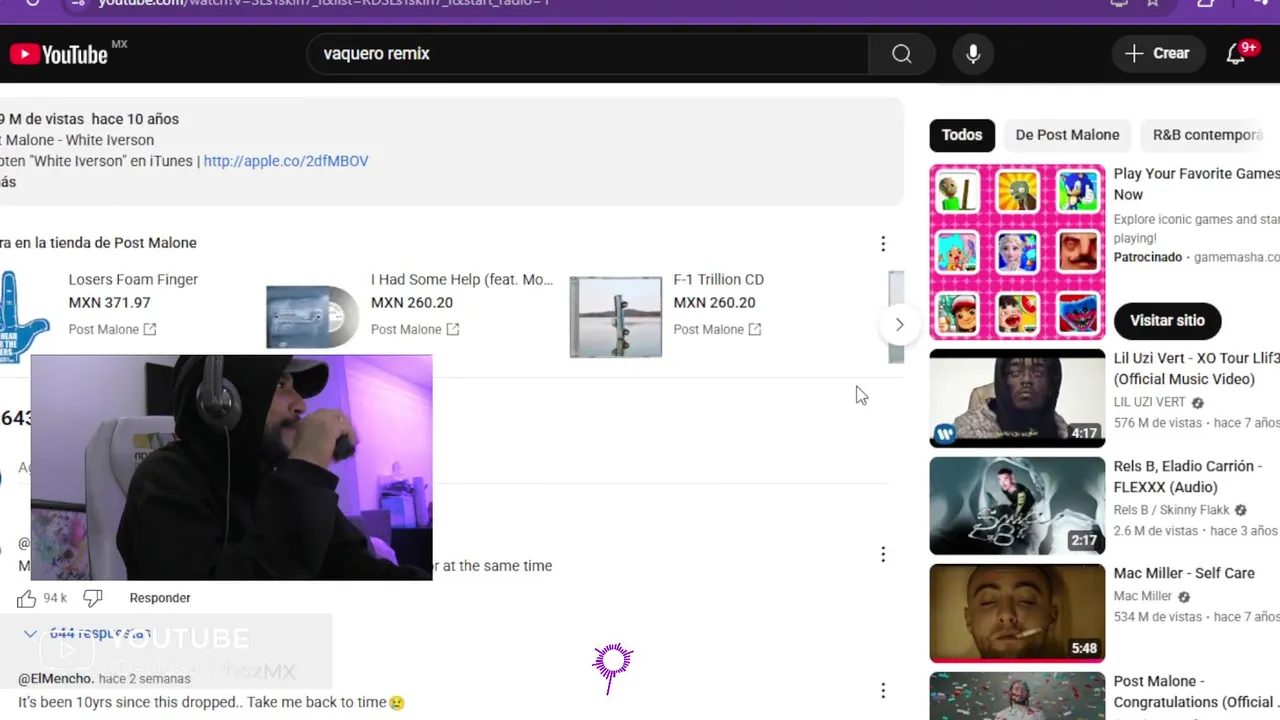Play Post Malone Congratulations thumbnail

(x=1017, y=696)
